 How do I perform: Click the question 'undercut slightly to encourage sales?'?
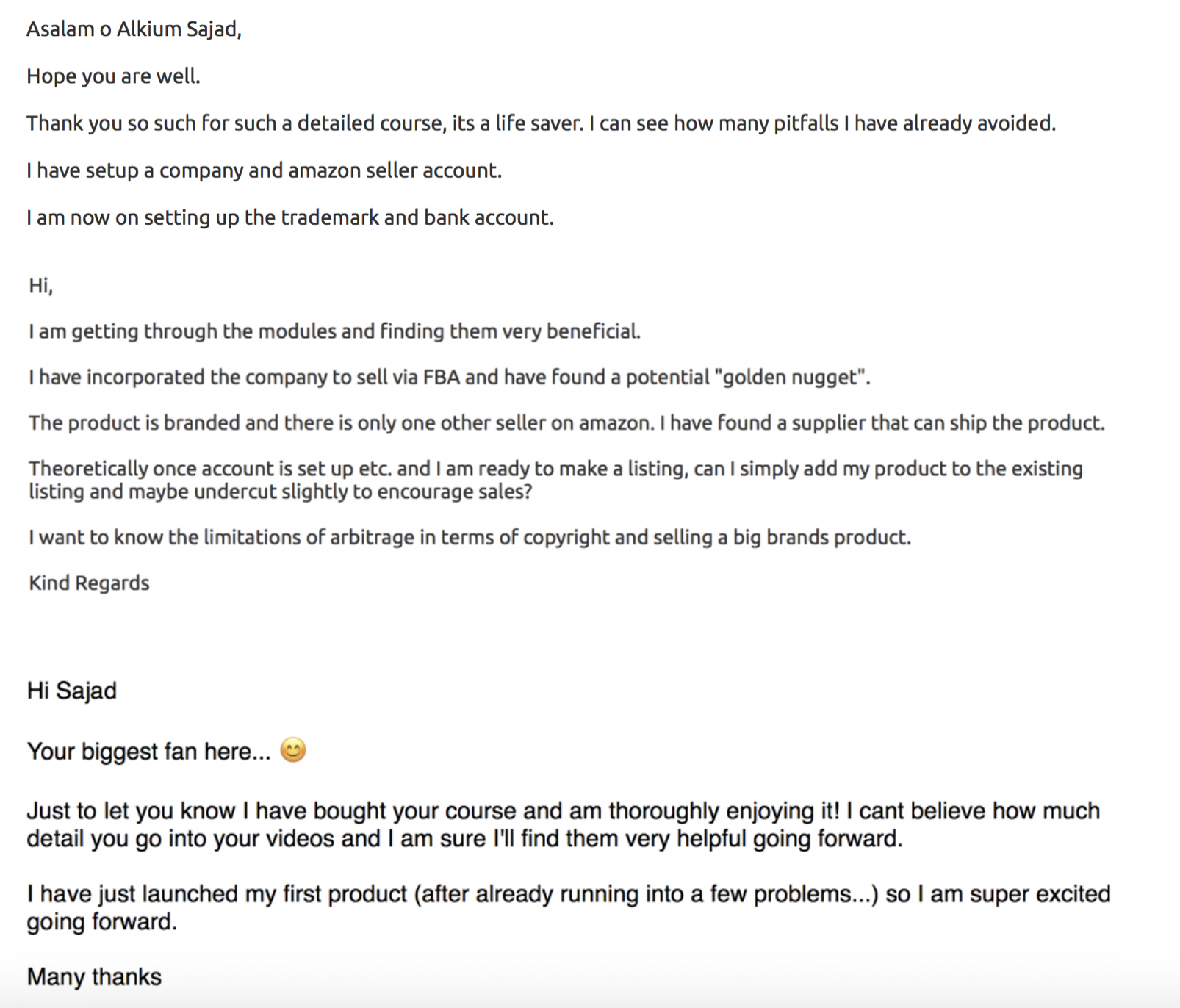pyautogui.click(x=363, y=492)
